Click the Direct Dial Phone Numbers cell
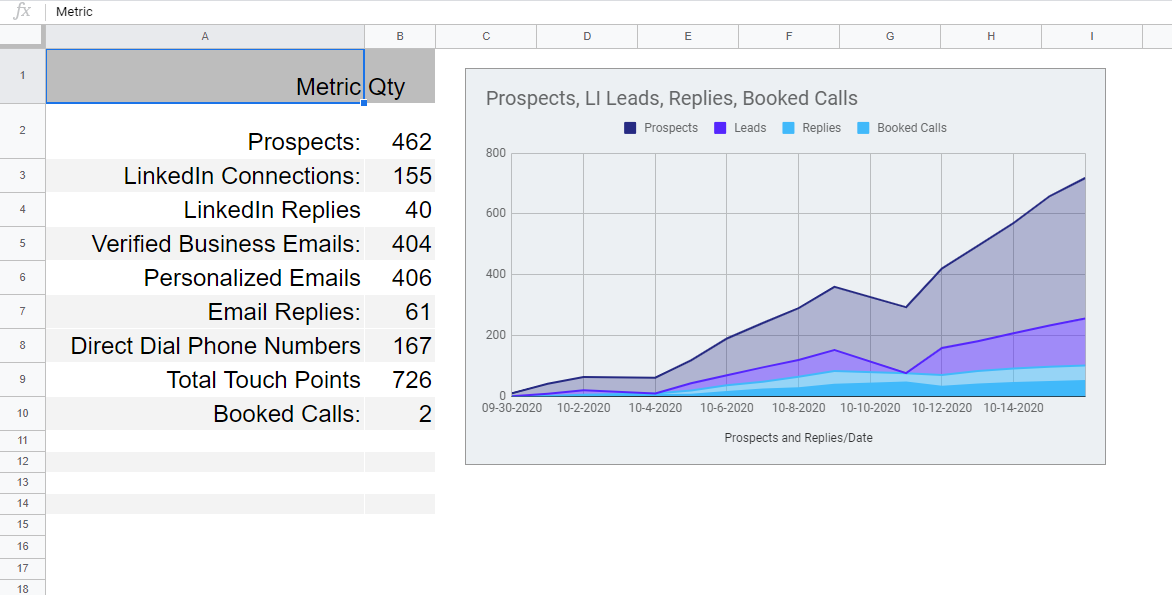 tap(205, 345)
